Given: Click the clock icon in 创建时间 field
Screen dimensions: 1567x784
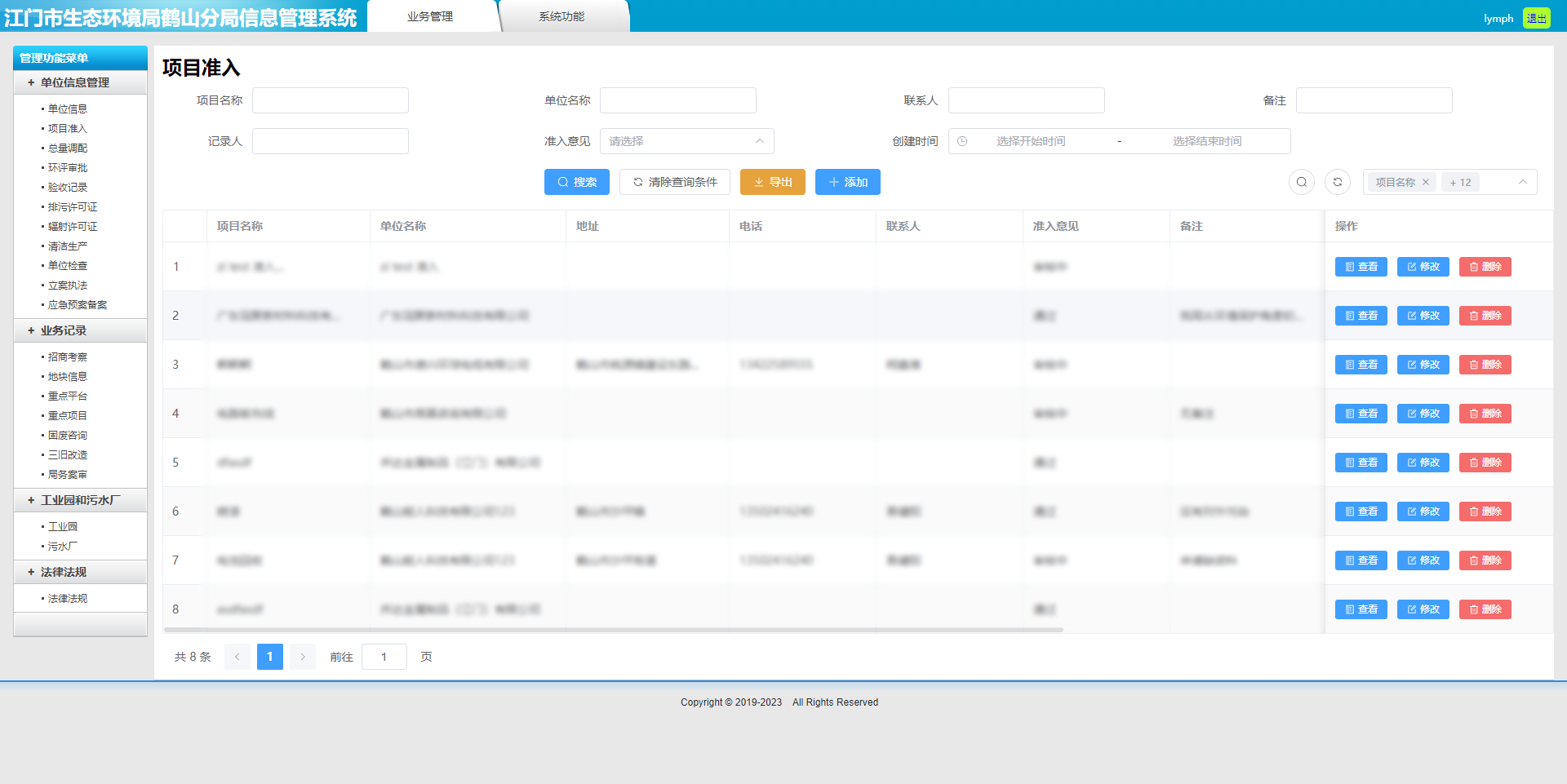Looking at the screenshot, I should pyautogui.click(x=962, y=141).
